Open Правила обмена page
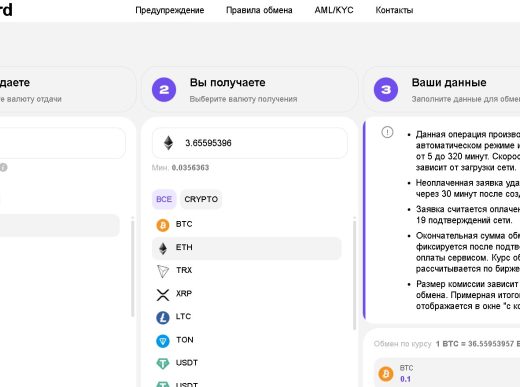The height and width of the screenshot is (387, 520). [x=259, y=10]
